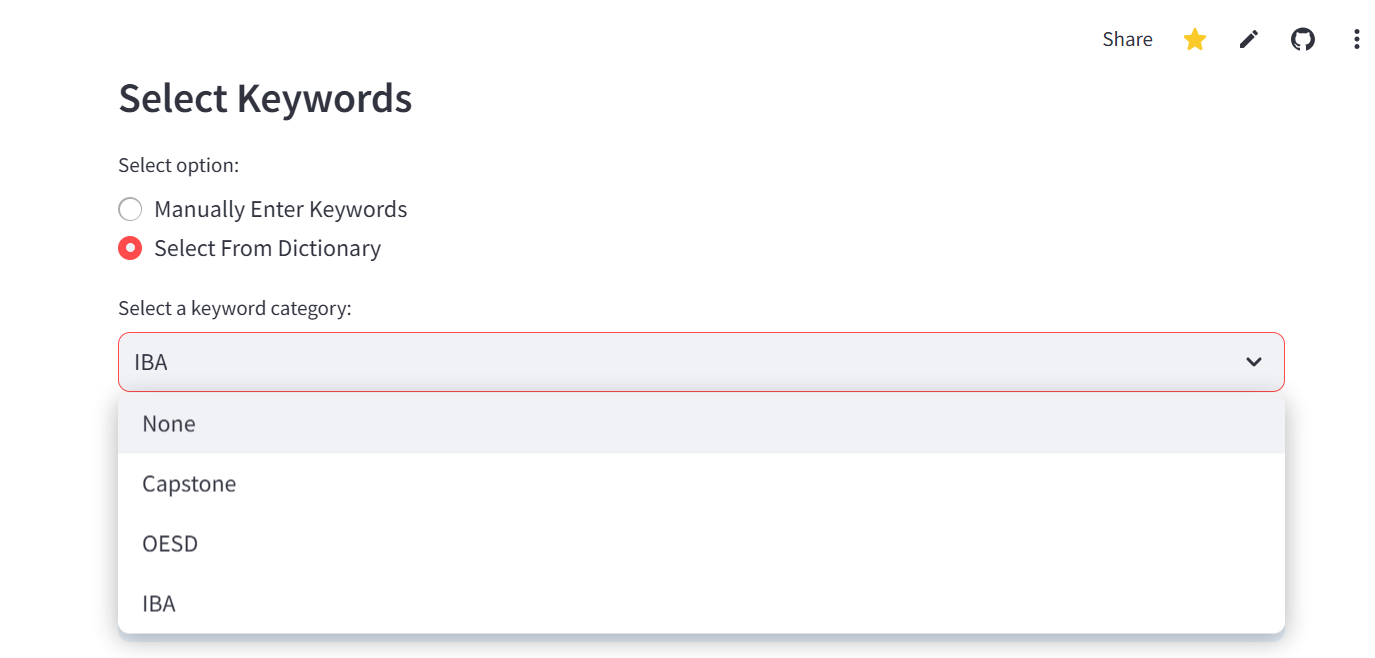
Task: Open the GitHub repository icon
Action: point(1303,39)
